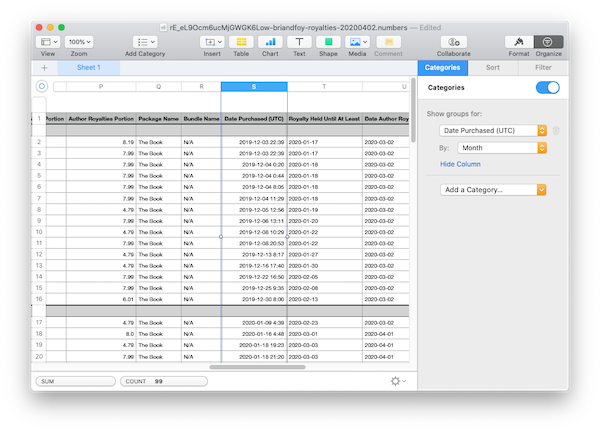
Task: Open the Format inspector
Action: [519, 42]
